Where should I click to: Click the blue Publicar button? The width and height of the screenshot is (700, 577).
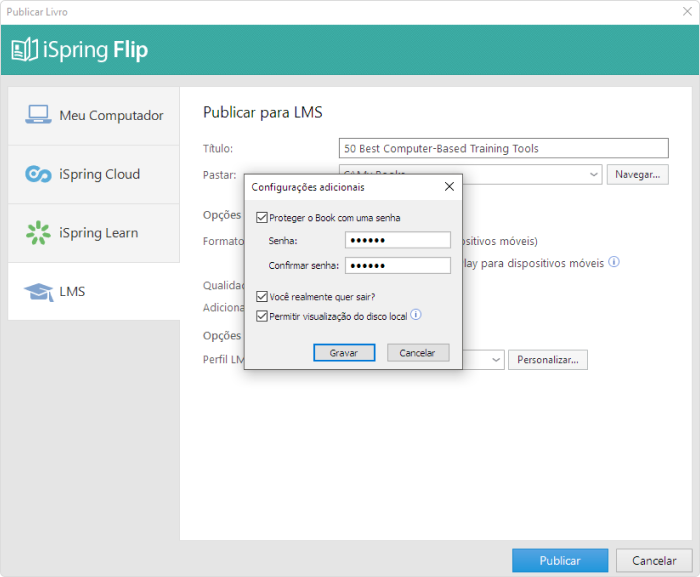(x=560, y=560)
